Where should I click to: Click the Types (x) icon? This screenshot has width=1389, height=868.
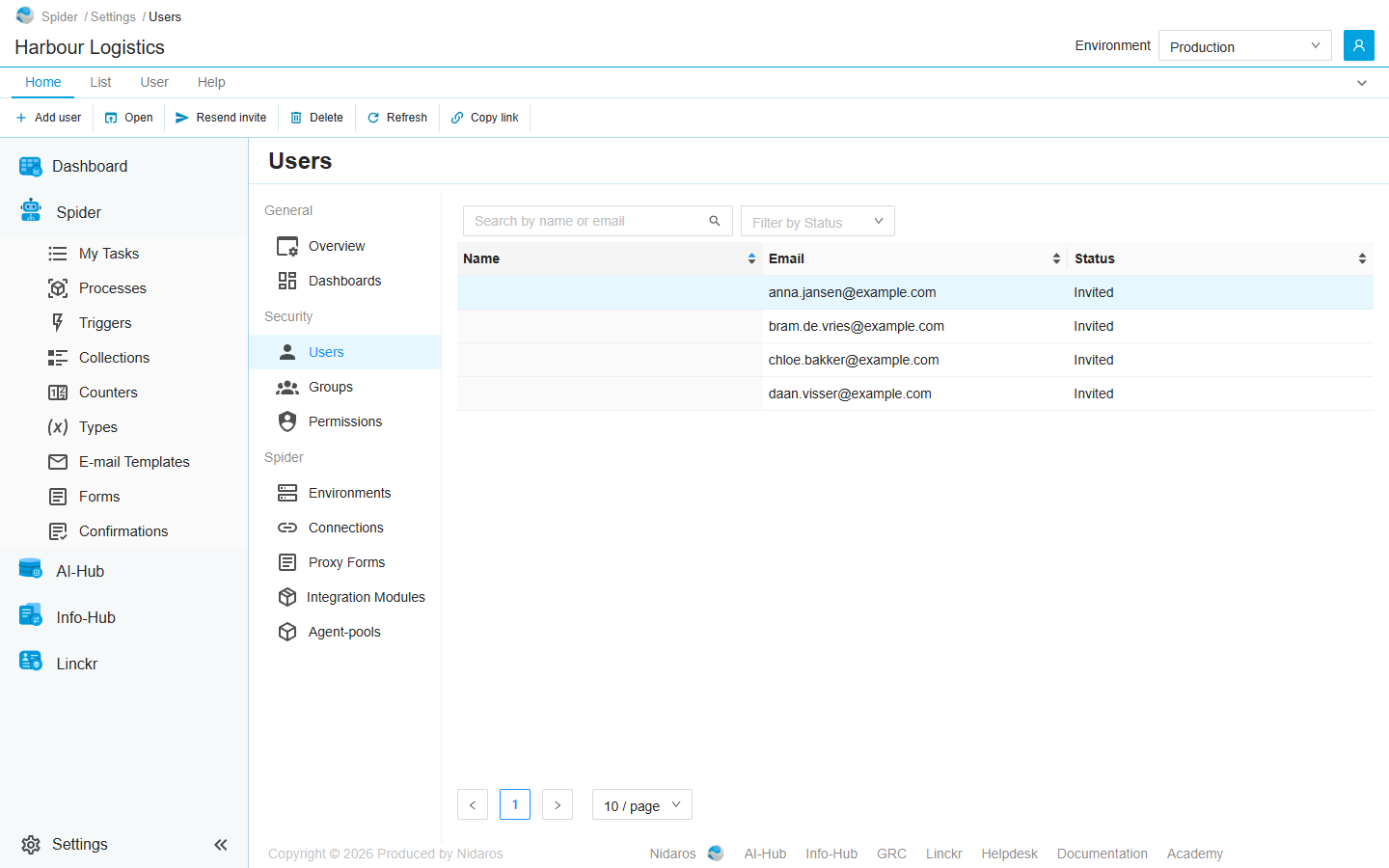(x=58, y=427)
